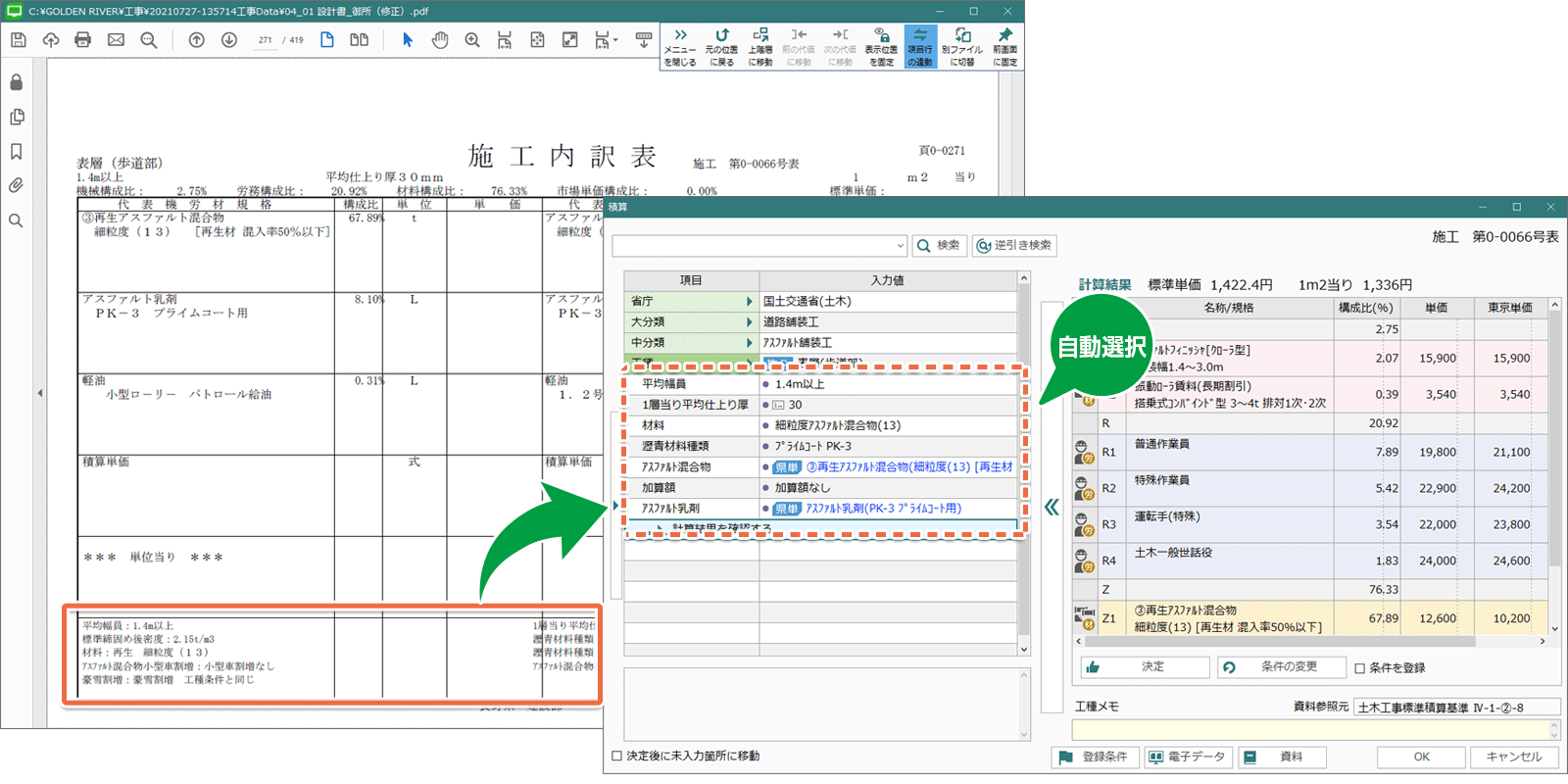Open the search icon in PDF sidebar
The height and width of the screenshot is (784, 1568).
point(16,220)
